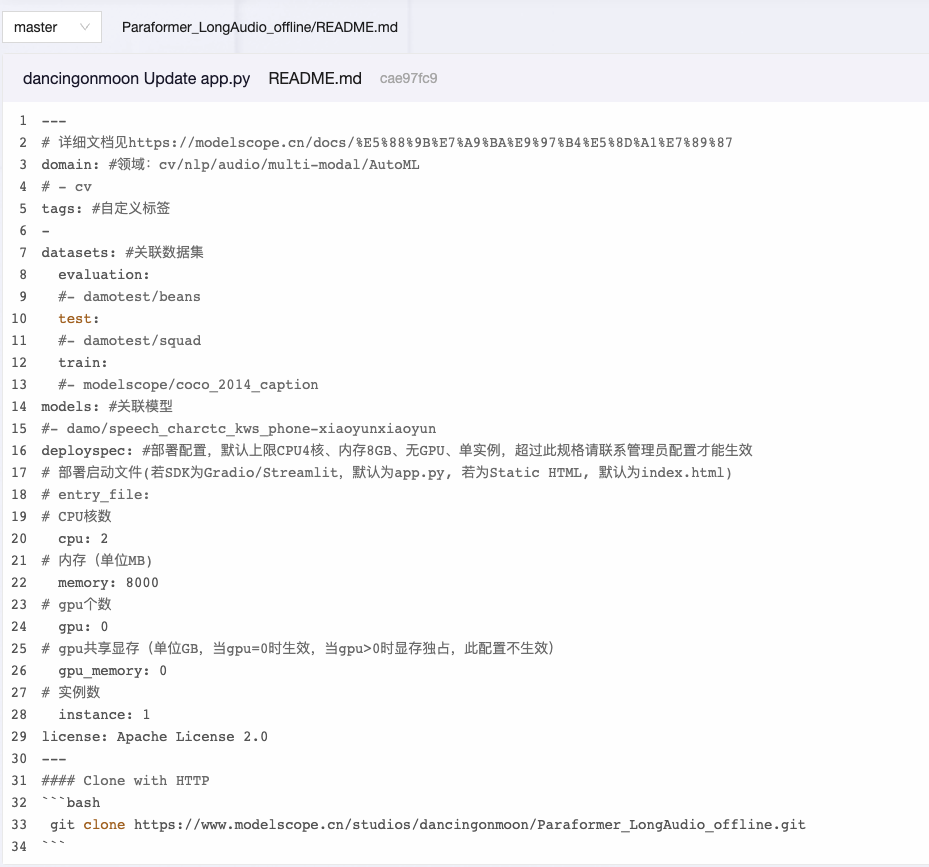Click the '```bash' code fence line

click(71, 802)
